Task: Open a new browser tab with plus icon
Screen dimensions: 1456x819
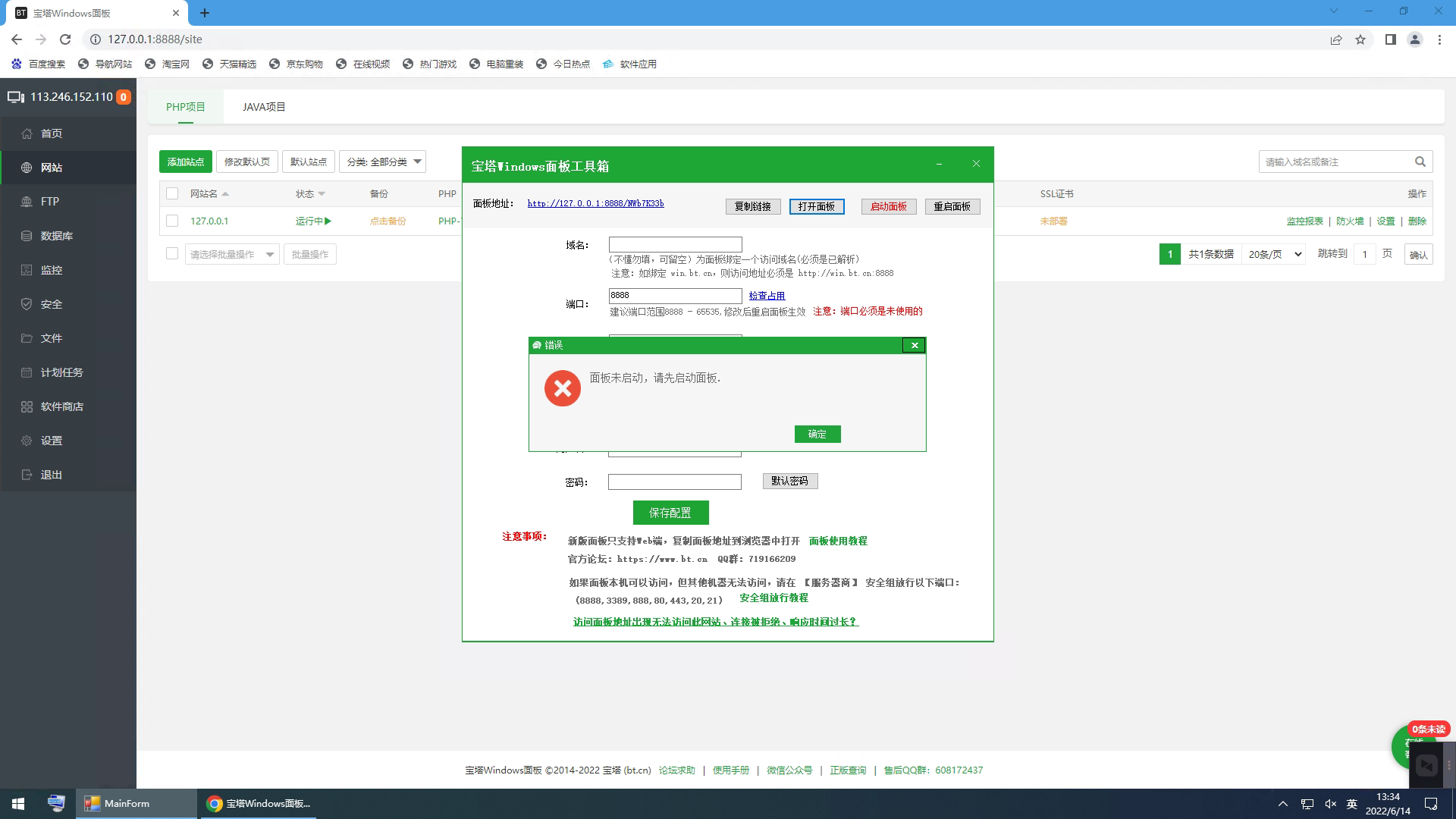Action: point(205,13)
